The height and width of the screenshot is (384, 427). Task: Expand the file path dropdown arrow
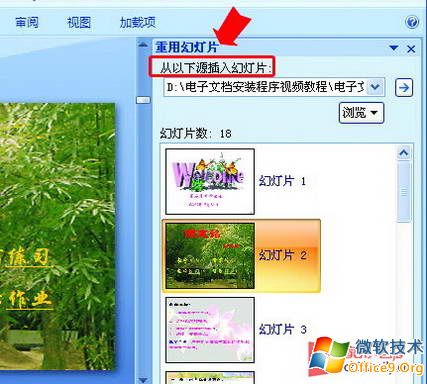pyautogui.click(x=375, y=87)
